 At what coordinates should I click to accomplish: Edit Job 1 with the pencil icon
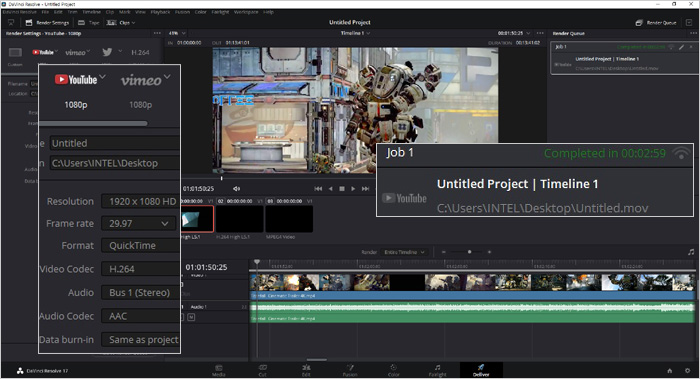click(681, 46)
